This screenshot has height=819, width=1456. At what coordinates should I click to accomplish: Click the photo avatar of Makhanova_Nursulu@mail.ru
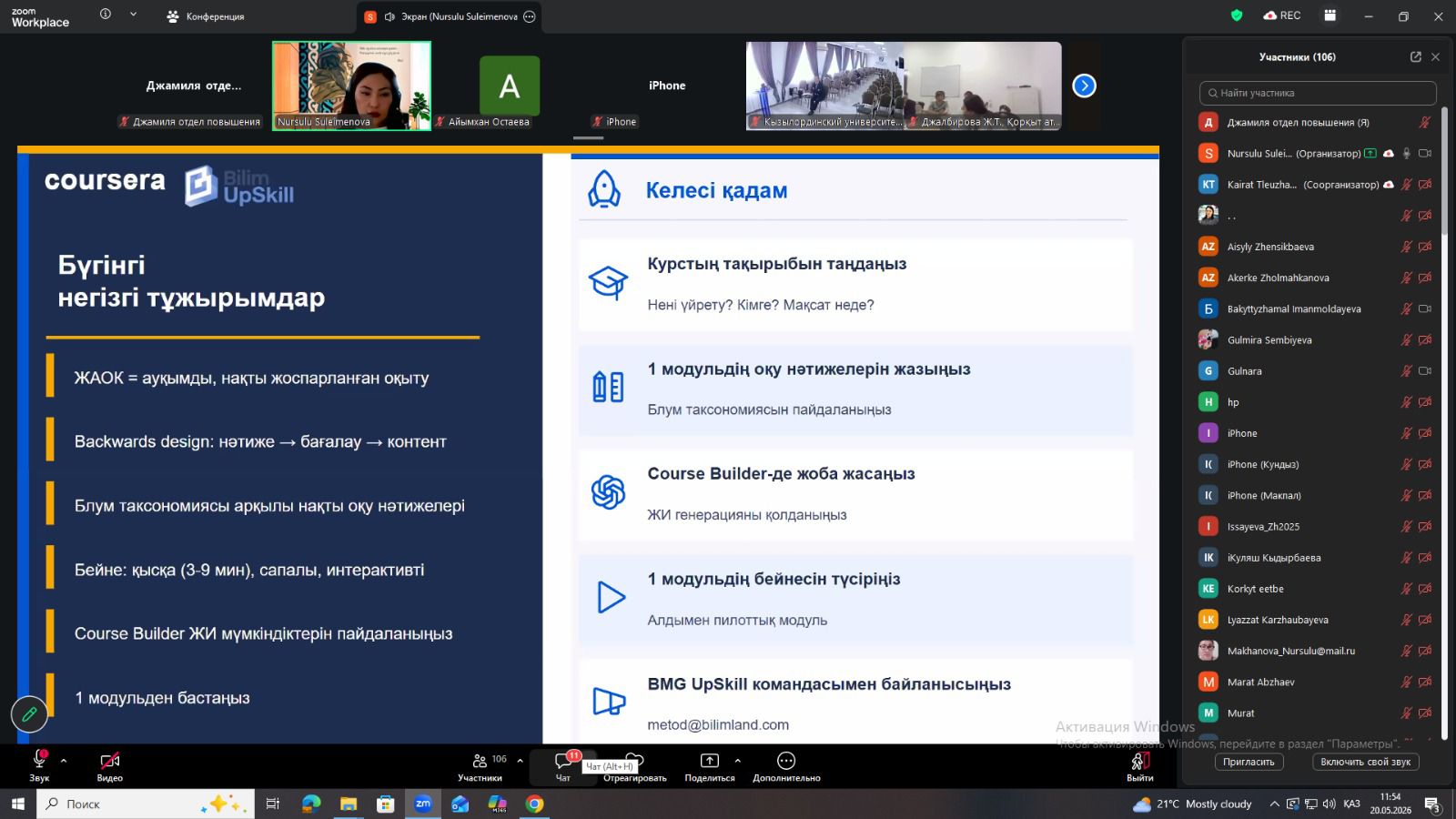point(1208,651)
